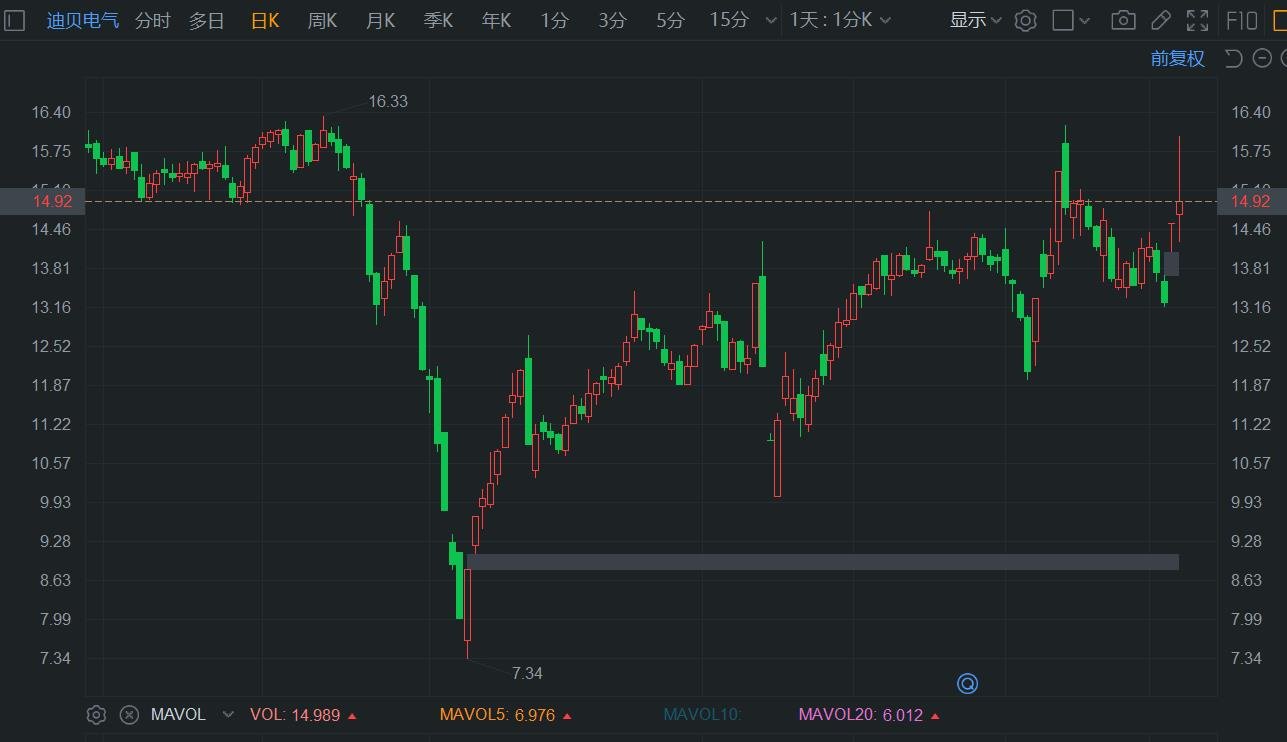
Task: Click the VOL: 14.989 value
Action: pos(303,715)
